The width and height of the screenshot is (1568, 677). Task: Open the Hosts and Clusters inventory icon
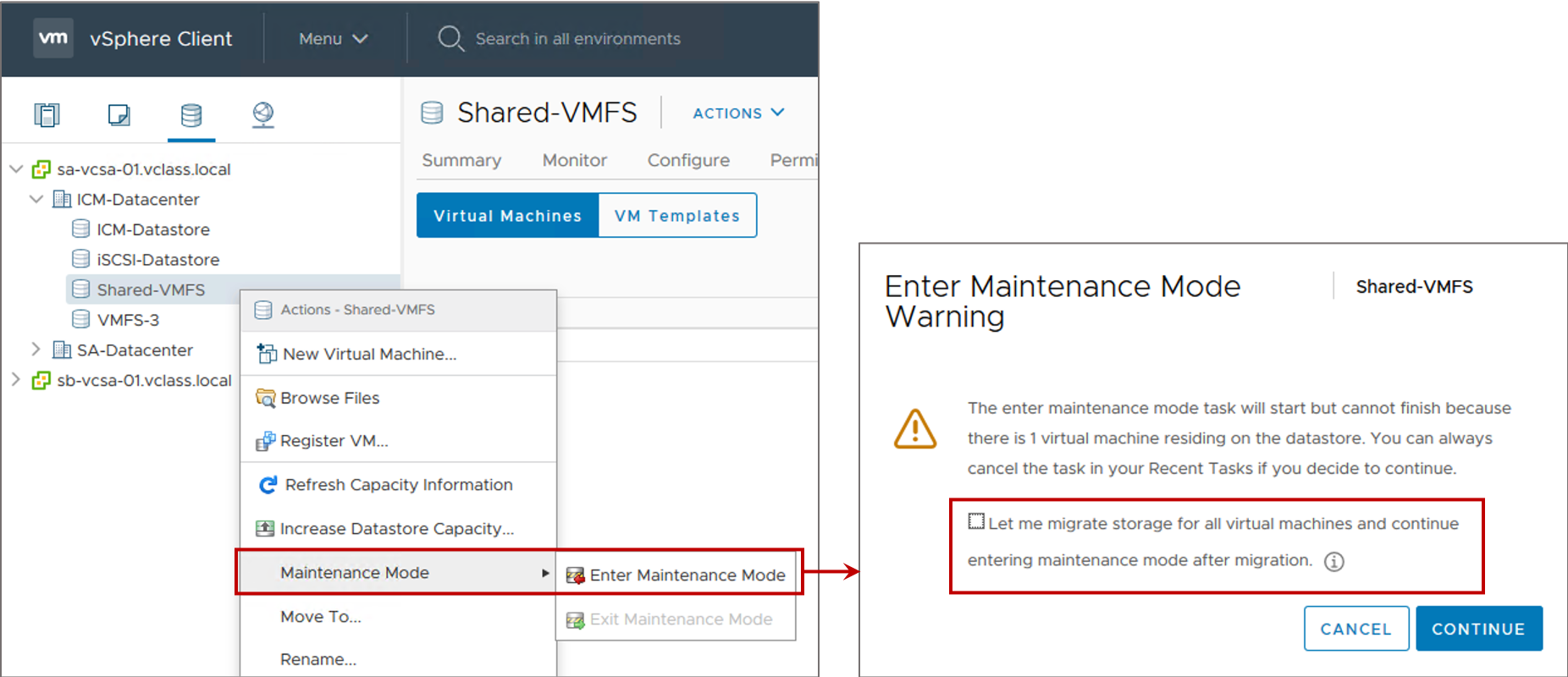[47, 114]
